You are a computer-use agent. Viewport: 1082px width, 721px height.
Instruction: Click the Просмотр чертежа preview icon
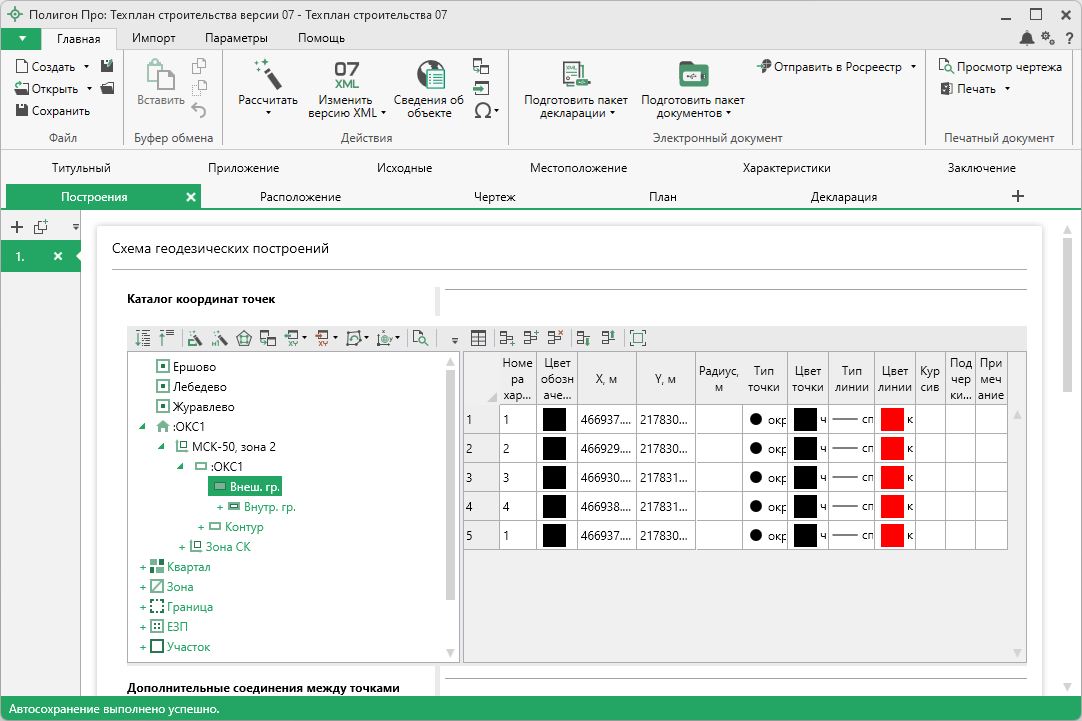(x=945, y=67)
